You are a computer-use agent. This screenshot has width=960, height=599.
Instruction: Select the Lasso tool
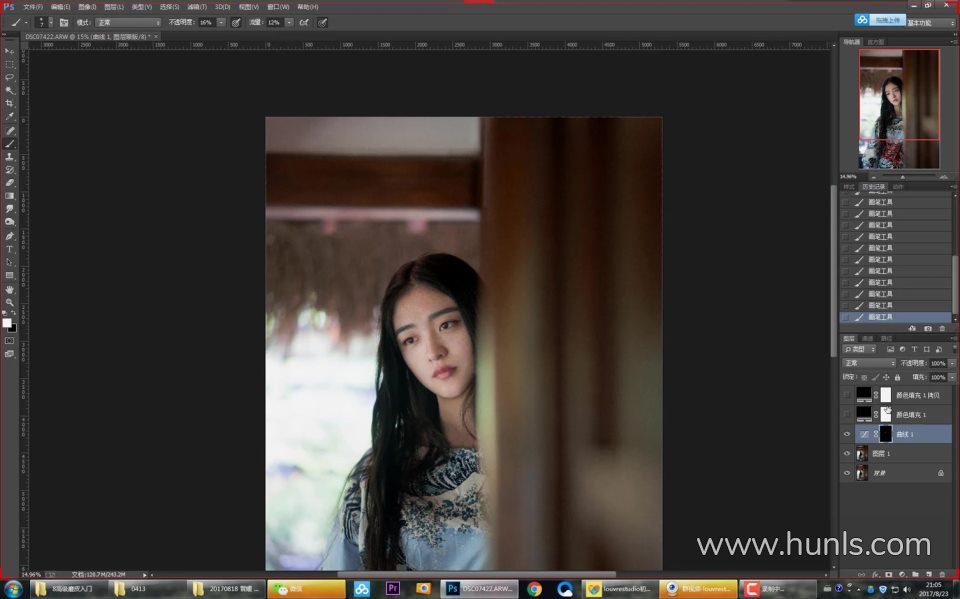(x=9, y=77)
